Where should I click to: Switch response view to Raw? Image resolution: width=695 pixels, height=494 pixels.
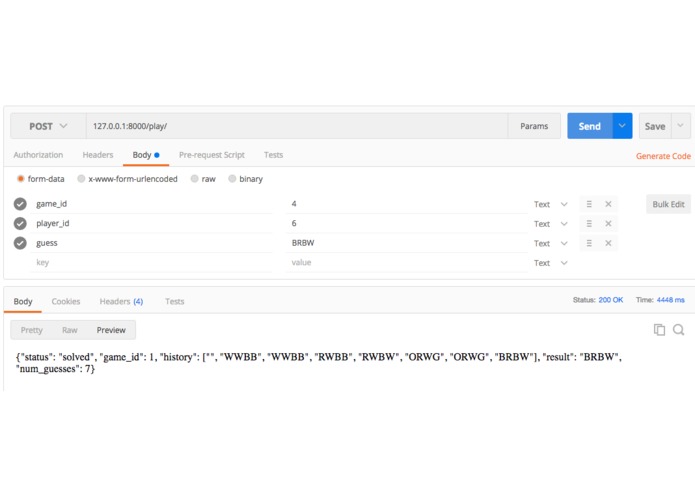pyautogui.click(x=70, y=330)
